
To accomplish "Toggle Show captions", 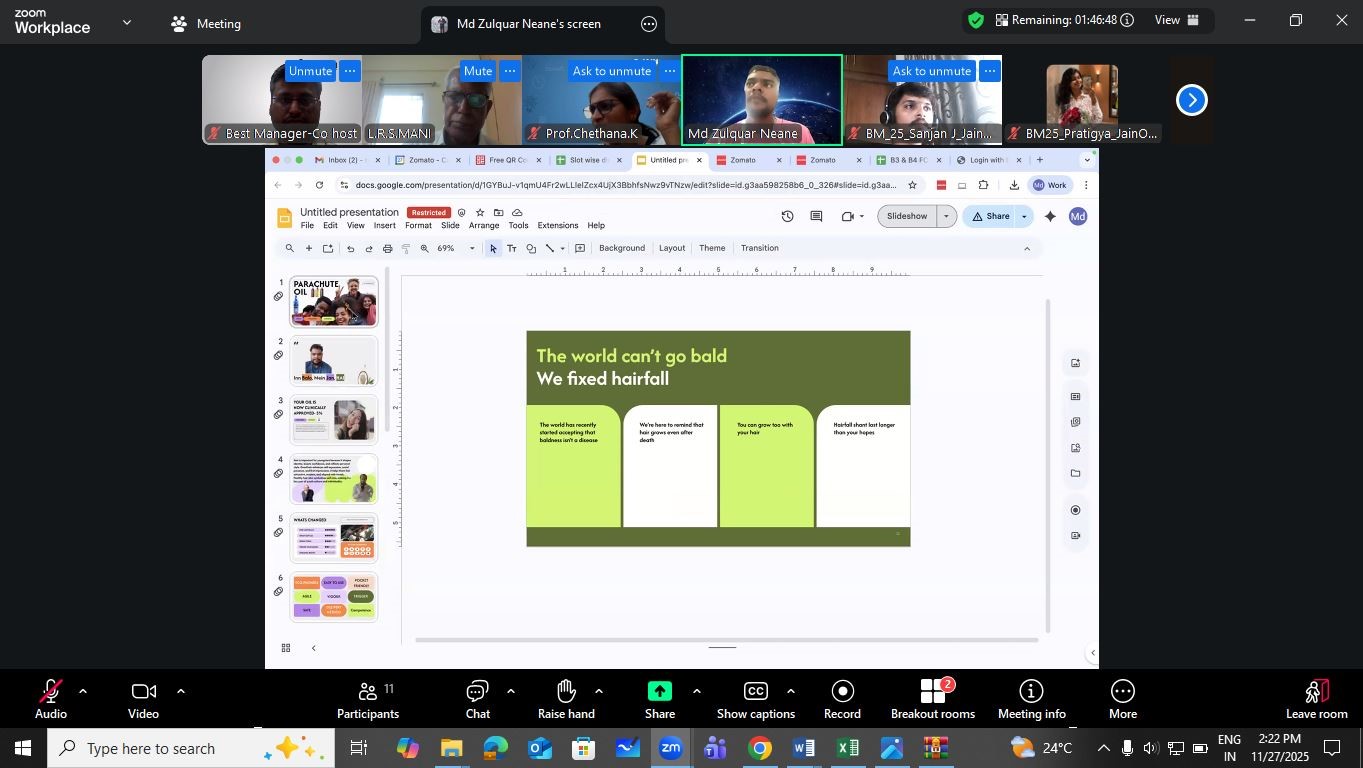I will (x=755, y=698).
